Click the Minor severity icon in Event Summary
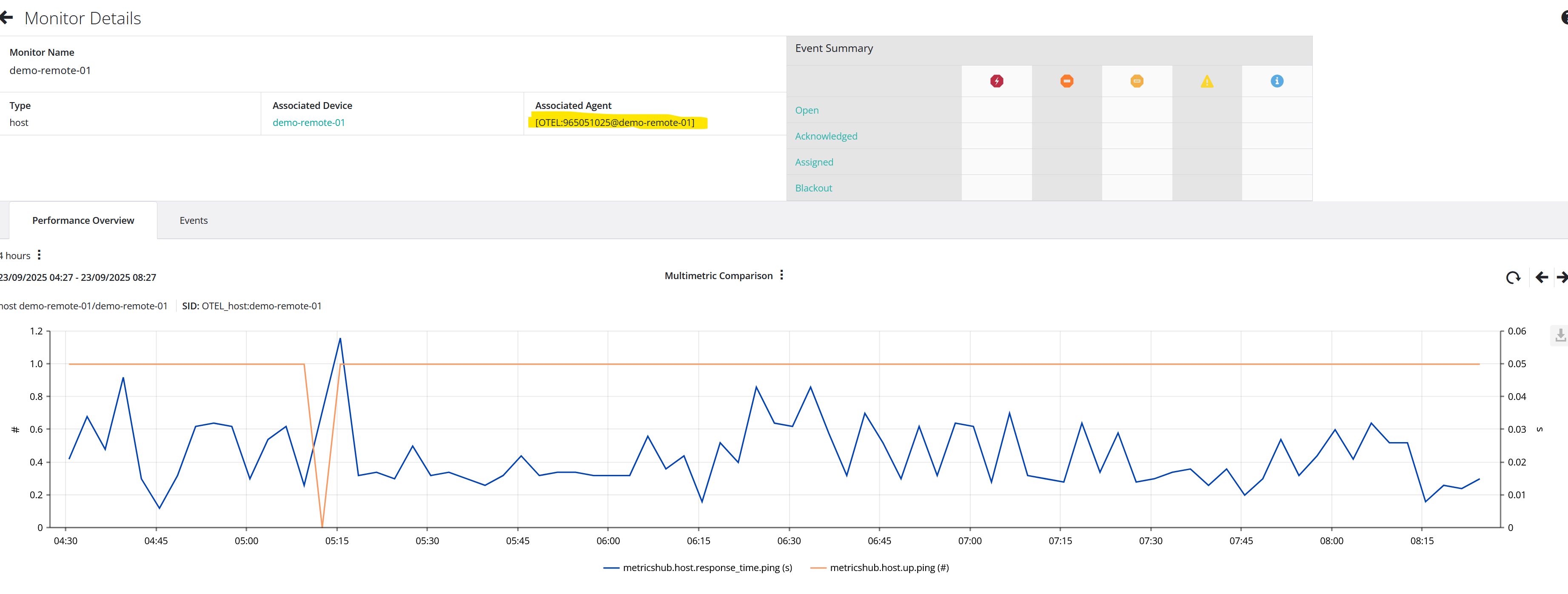 (1136, 80)
